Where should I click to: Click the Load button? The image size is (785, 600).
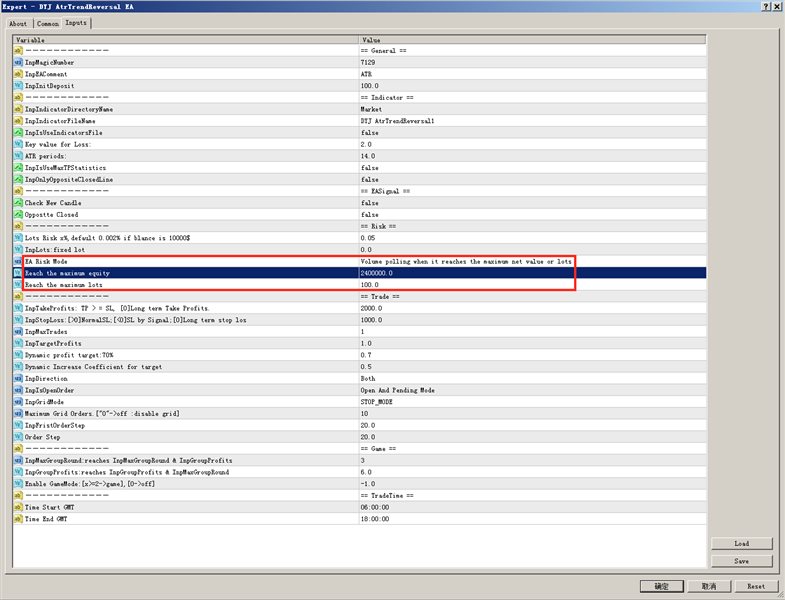point(741,543)
